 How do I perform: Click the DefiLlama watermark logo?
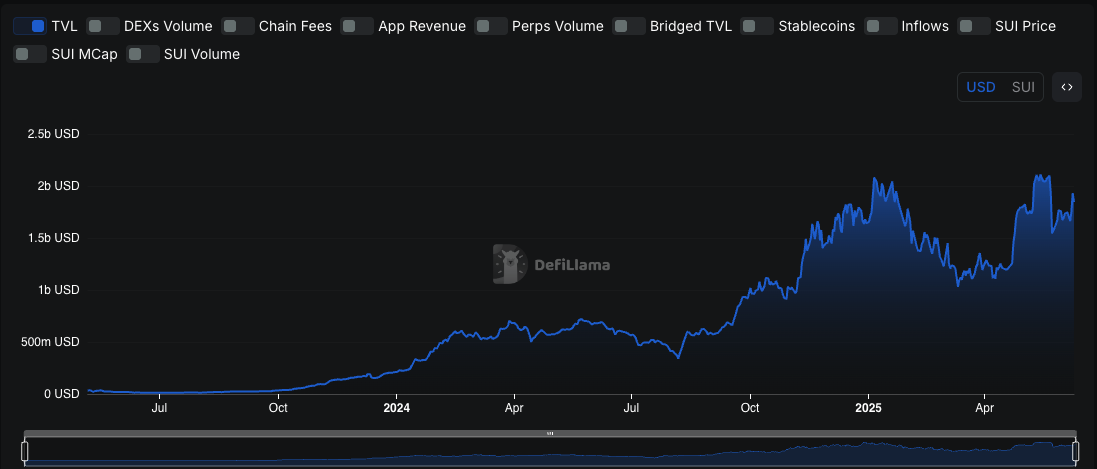coord(551,265)
